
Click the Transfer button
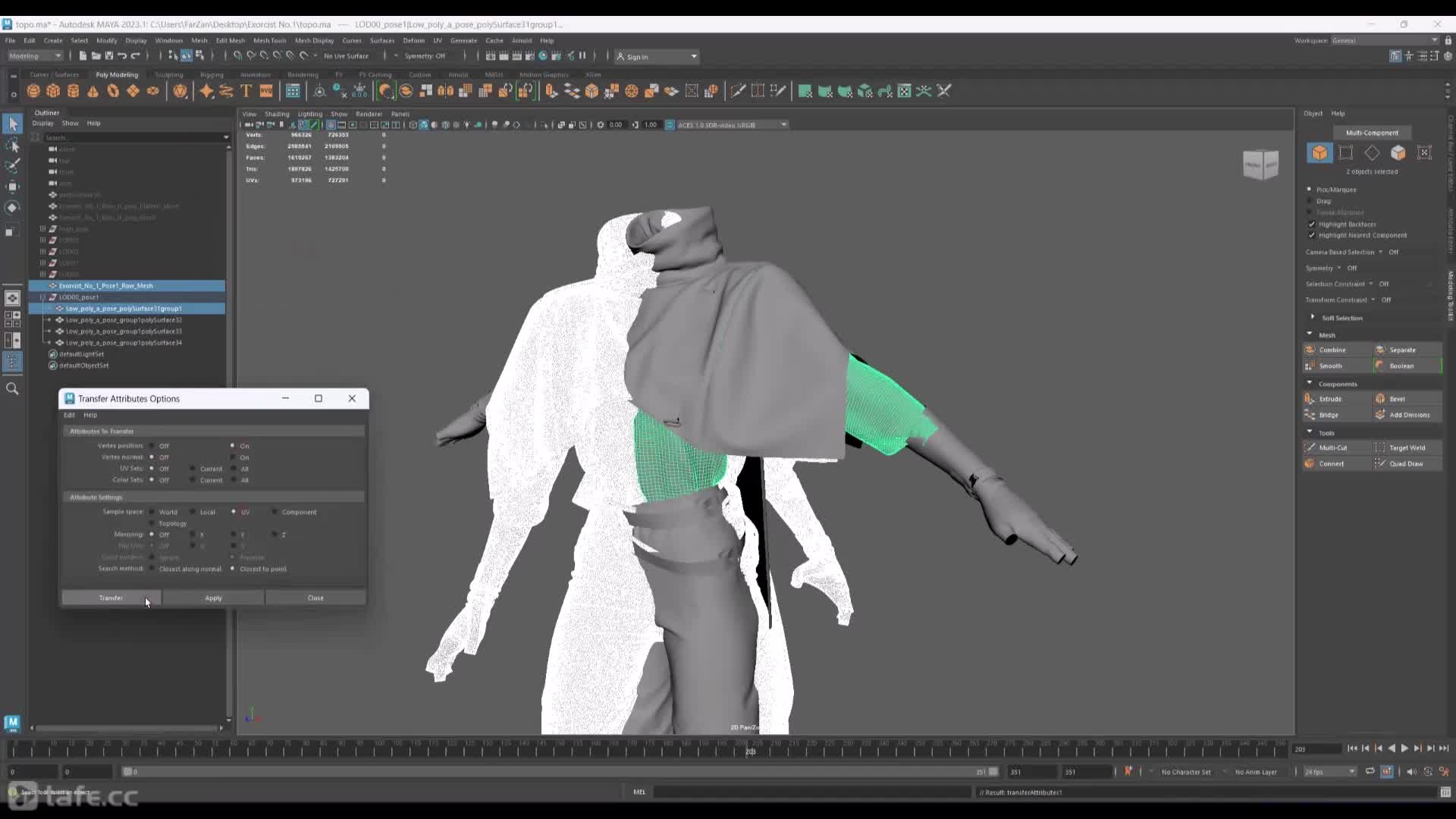point(111,598)
